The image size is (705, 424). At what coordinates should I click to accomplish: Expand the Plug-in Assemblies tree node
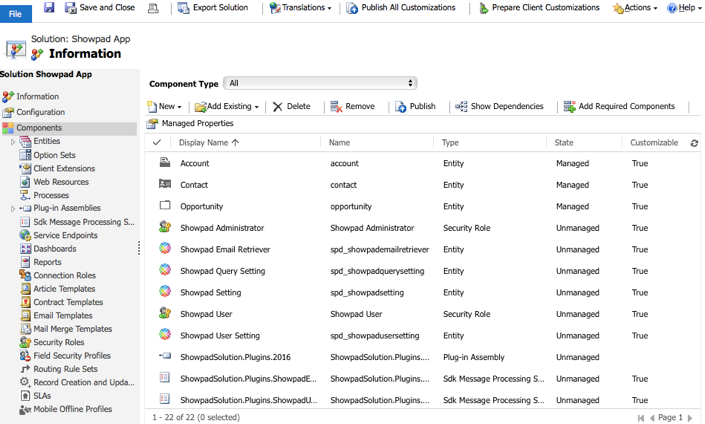click(13, 209)
